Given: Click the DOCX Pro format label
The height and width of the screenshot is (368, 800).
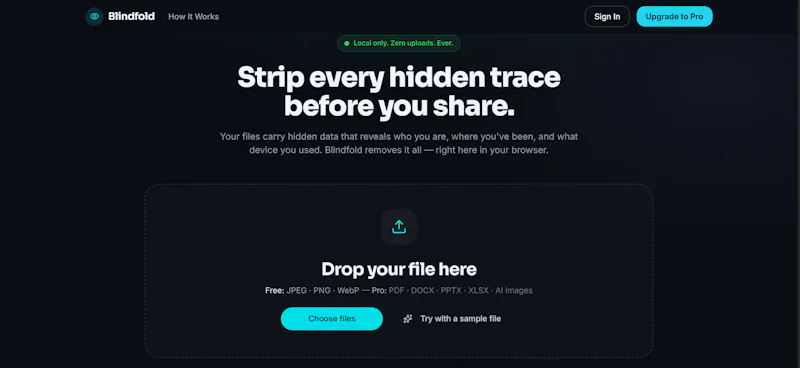Looking at the screenshot, I should point(422,290).
